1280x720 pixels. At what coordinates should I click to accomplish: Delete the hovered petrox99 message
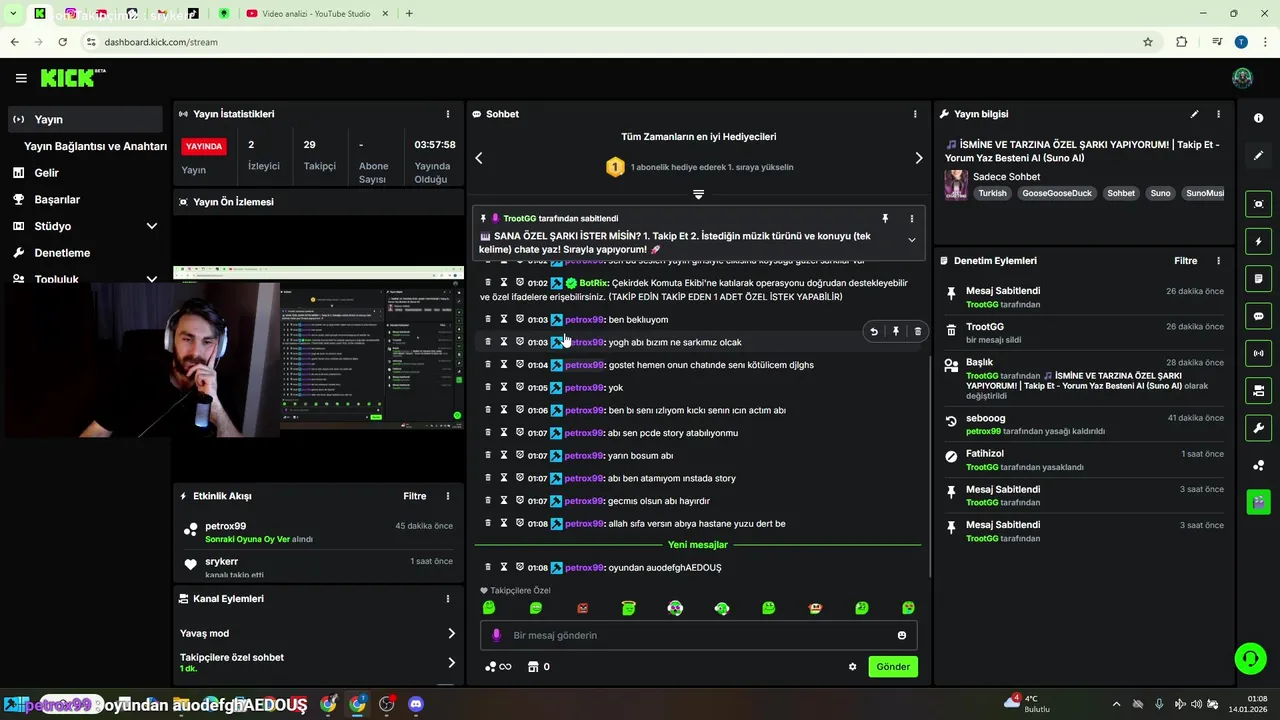point(918,331)
